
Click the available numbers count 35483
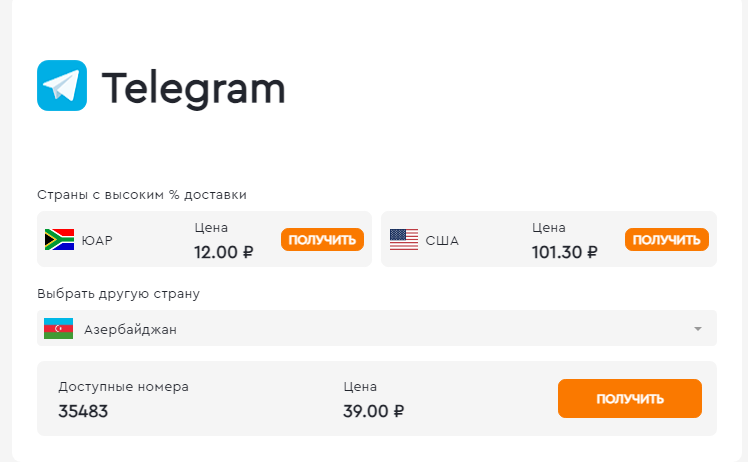coord(83,411)
